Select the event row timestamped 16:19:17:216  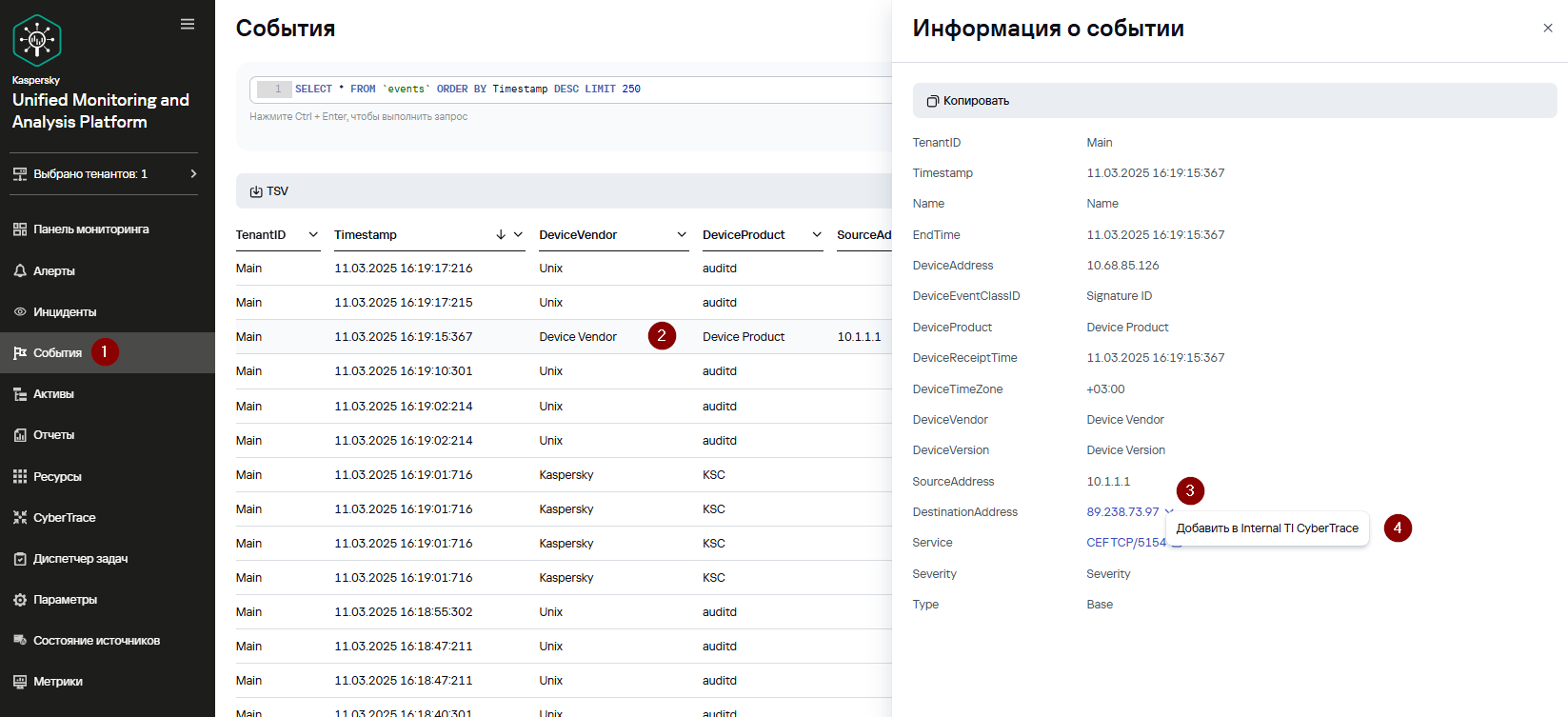click(x=564, y=269)
